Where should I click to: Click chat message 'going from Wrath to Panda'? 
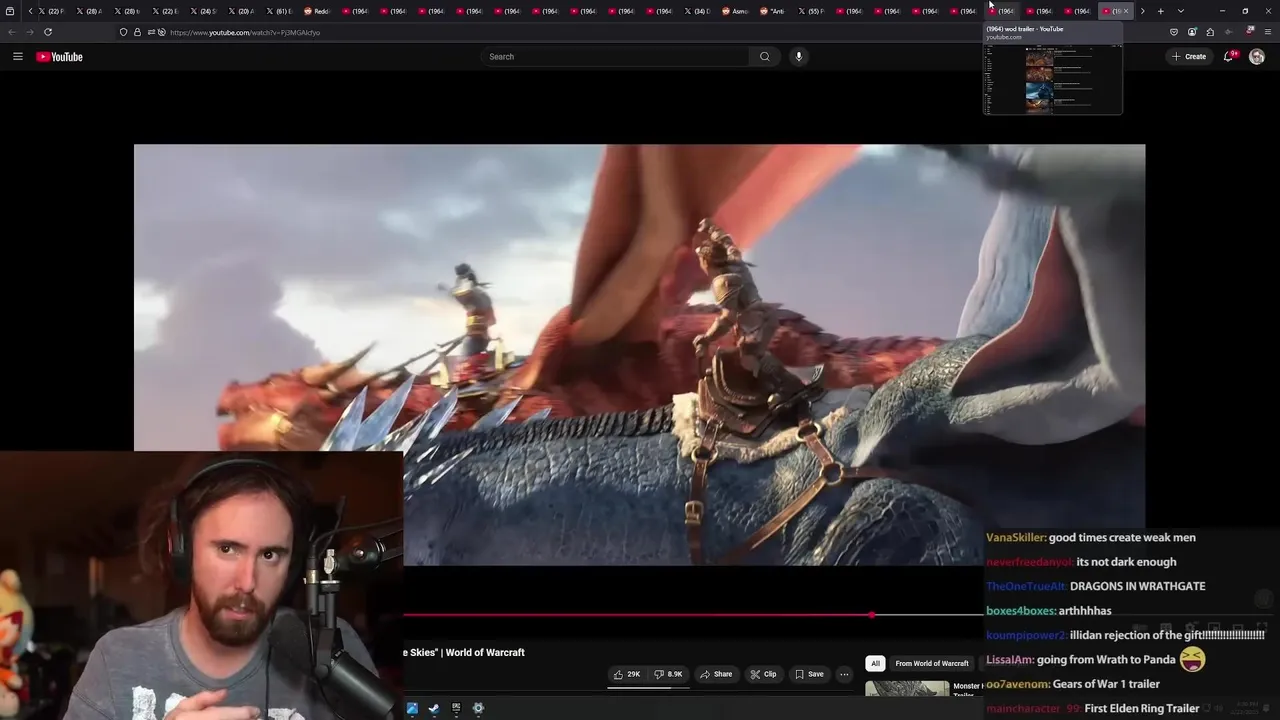coord(1106,660)
